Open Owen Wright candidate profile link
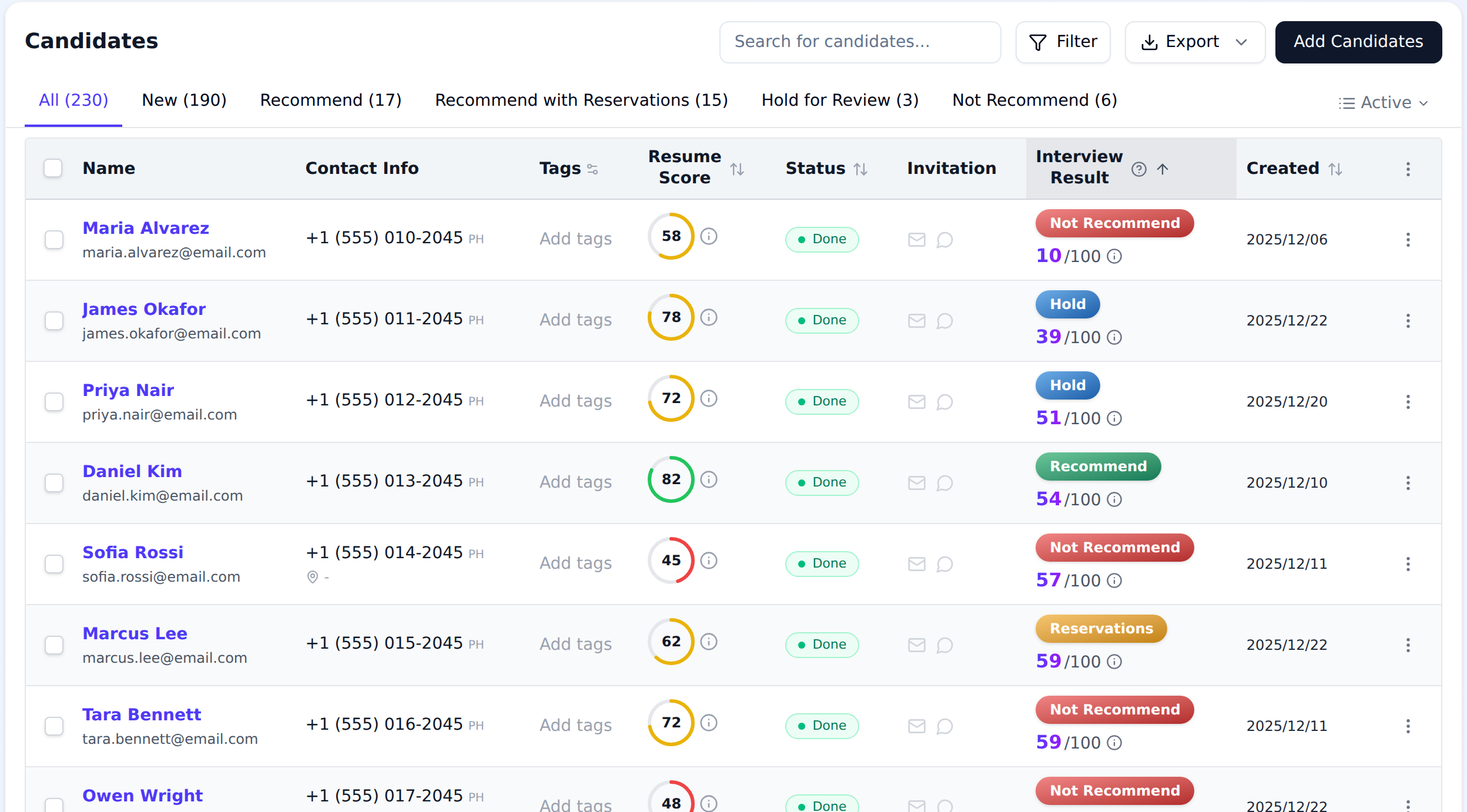 click(143, 796)
